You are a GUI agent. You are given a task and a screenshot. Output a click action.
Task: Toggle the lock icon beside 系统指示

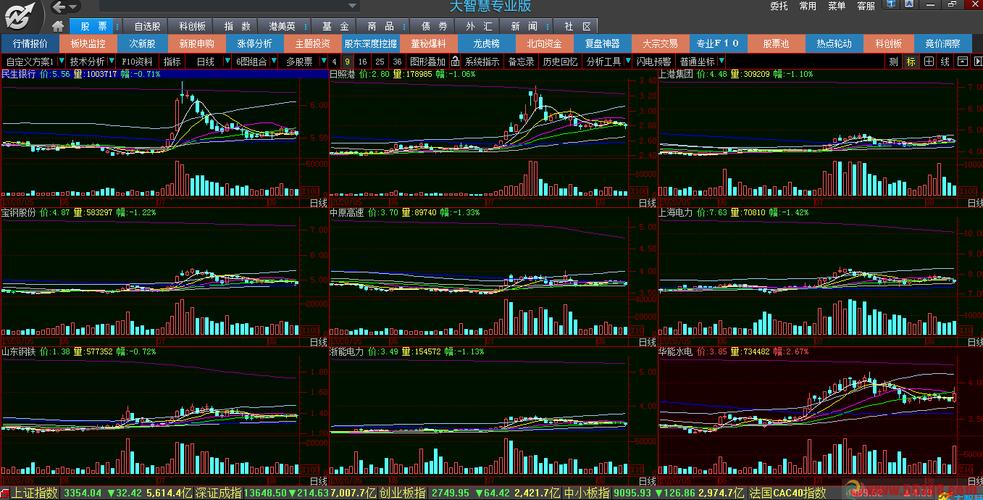pos(455,61)
